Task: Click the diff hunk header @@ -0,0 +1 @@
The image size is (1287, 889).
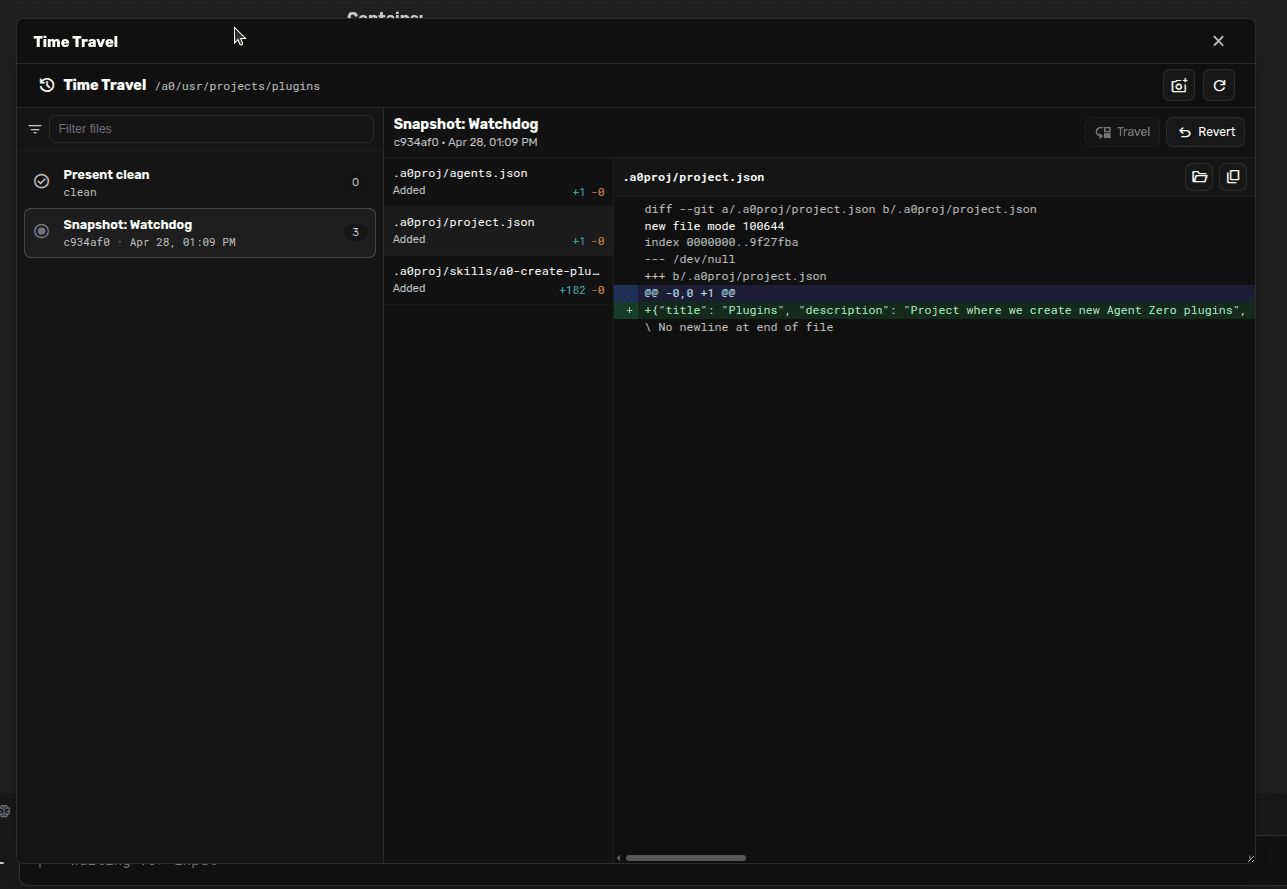Action: click(690, 293)
